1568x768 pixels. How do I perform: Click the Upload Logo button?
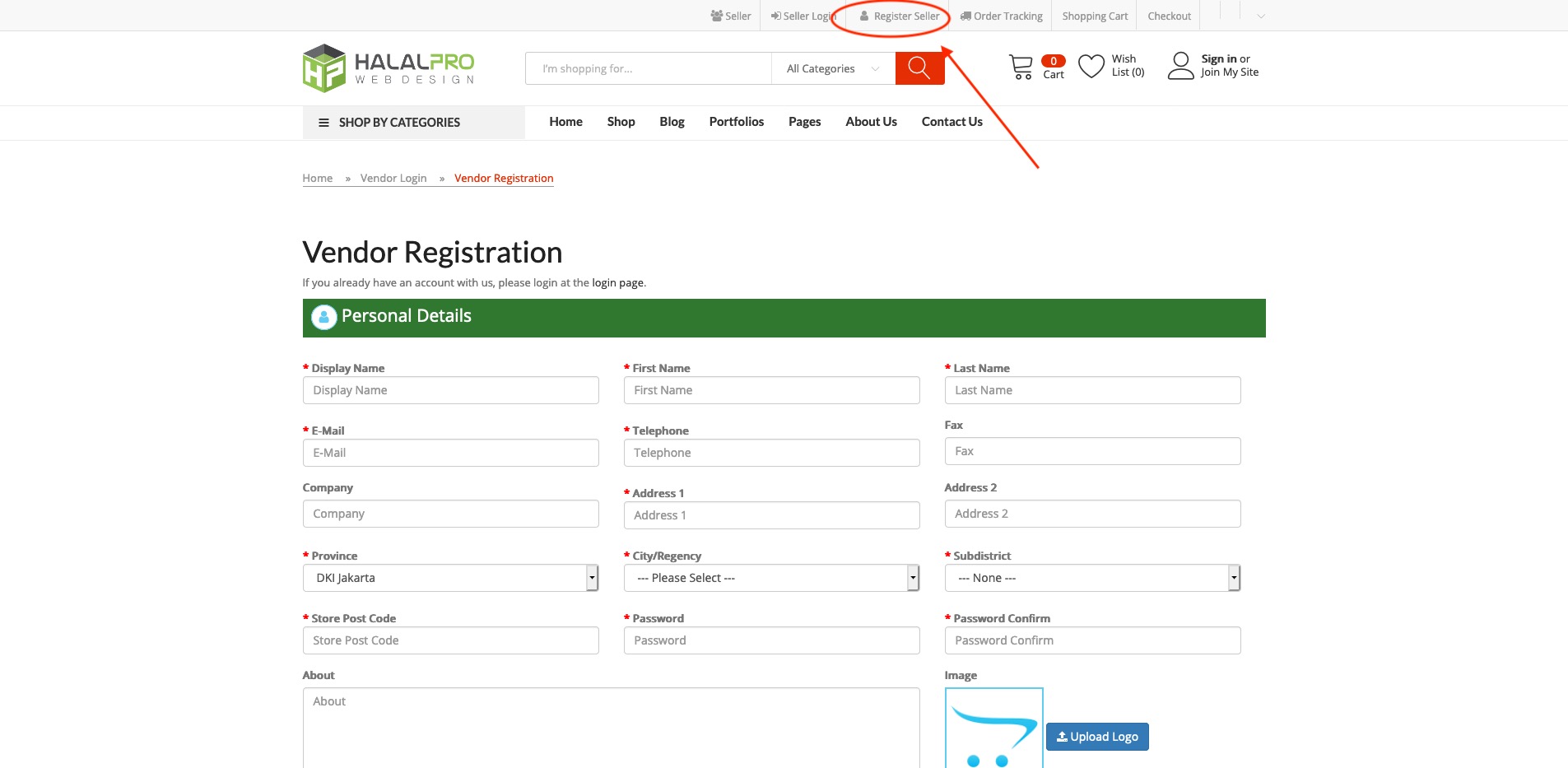tap(1097, 737)
